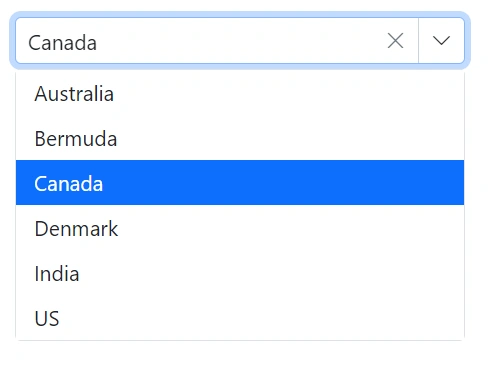Click inside the combo box showing Canada
This screenshot has height=382, width=495.
(200, 41)
